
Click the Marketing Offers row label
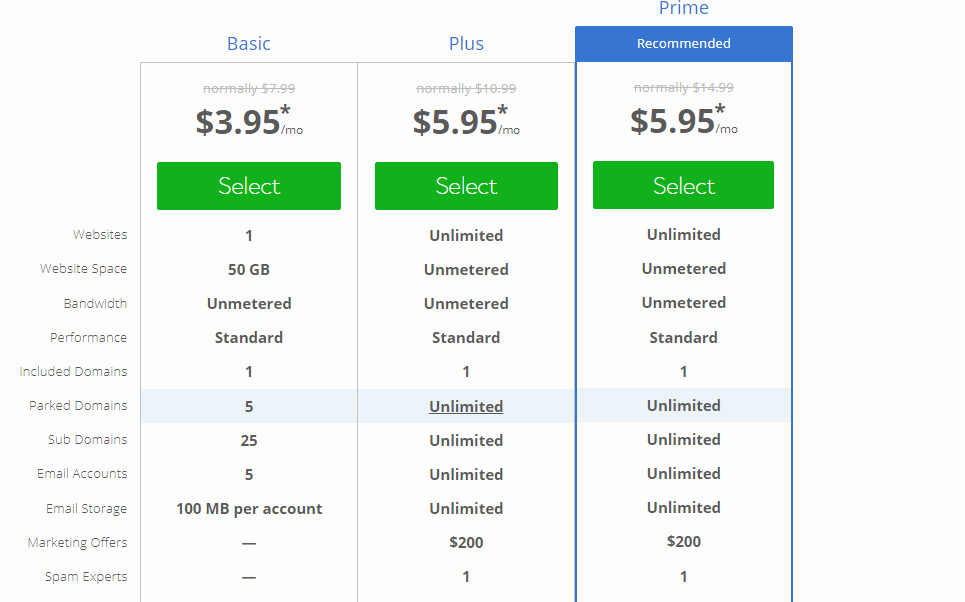tap(78, 543)
